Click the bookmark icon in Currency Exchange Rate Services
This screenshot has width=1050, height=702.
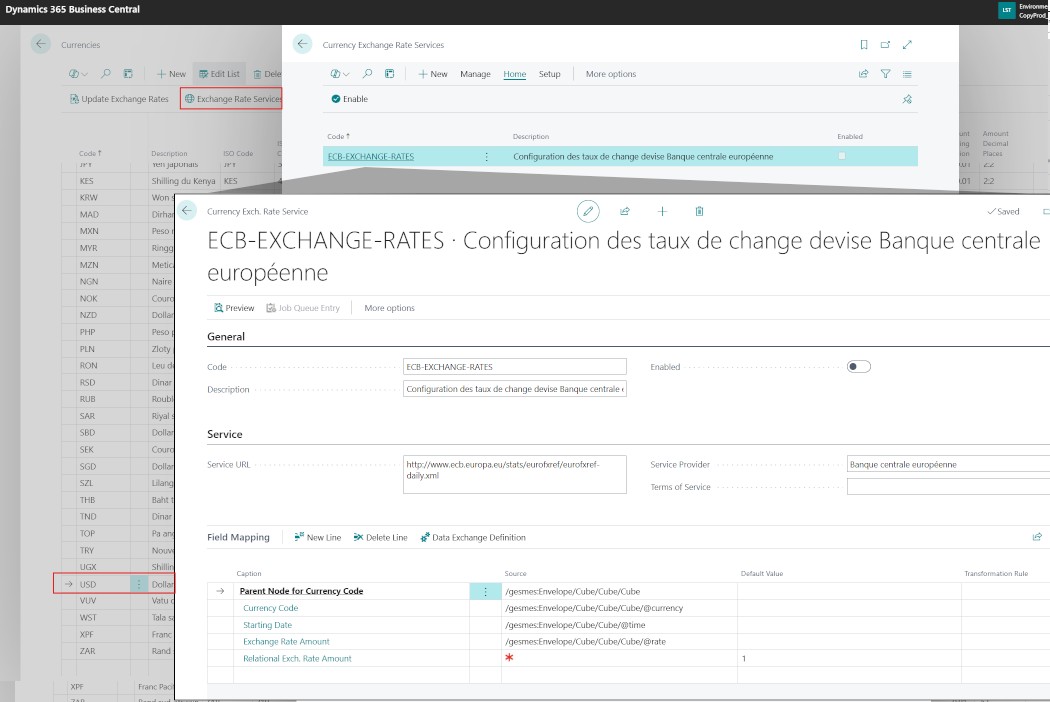click(864, 45)
